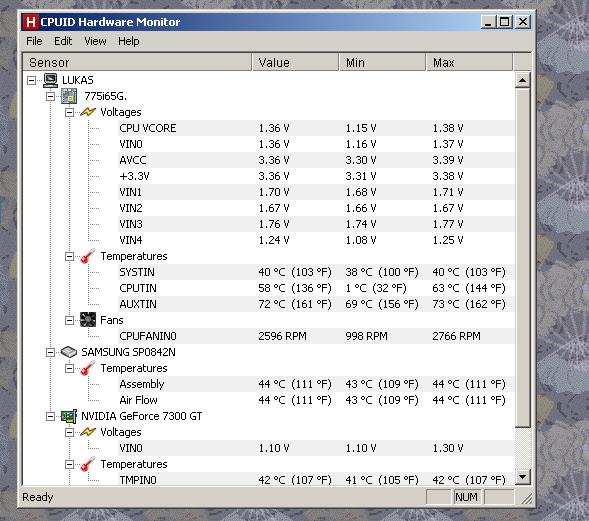Click the window resize grip corner
589x521 pixels.
pos(526,498)
